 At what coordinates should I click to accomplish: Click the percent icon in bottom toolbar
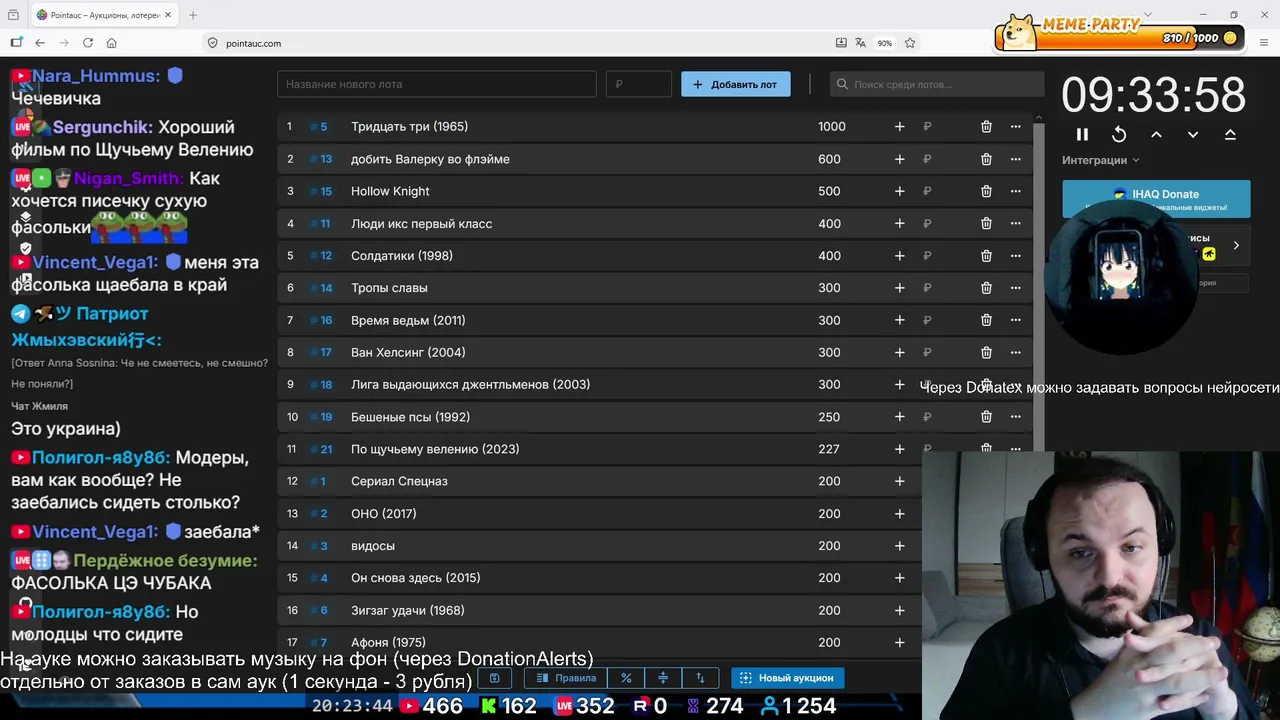pos(626,678)
